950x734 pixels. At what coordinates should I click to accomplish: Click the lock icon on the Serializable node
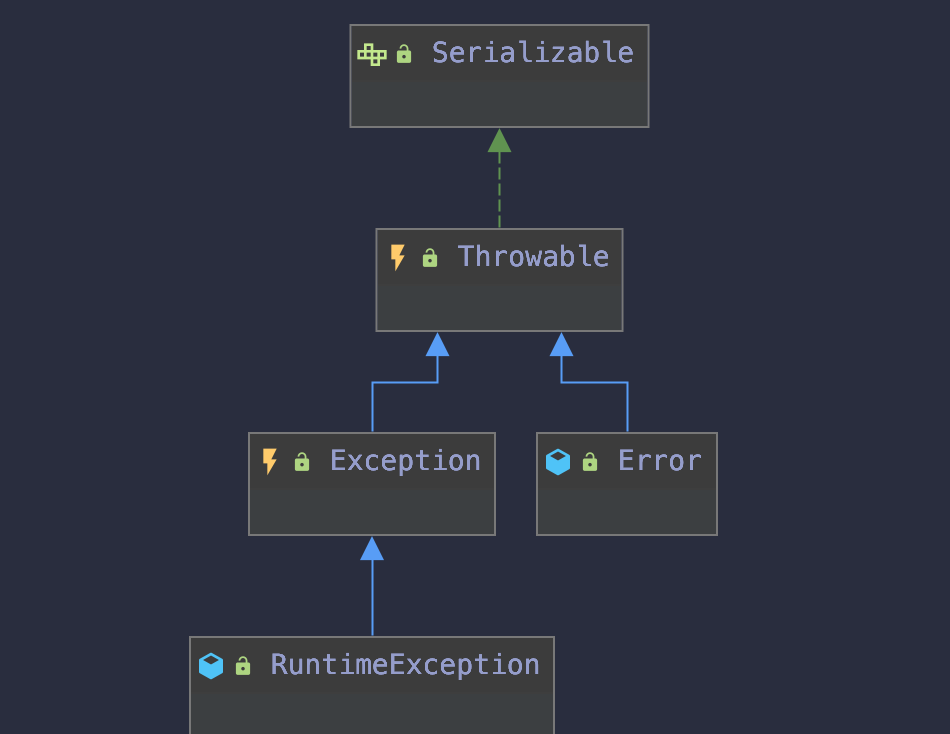point(404,54)
